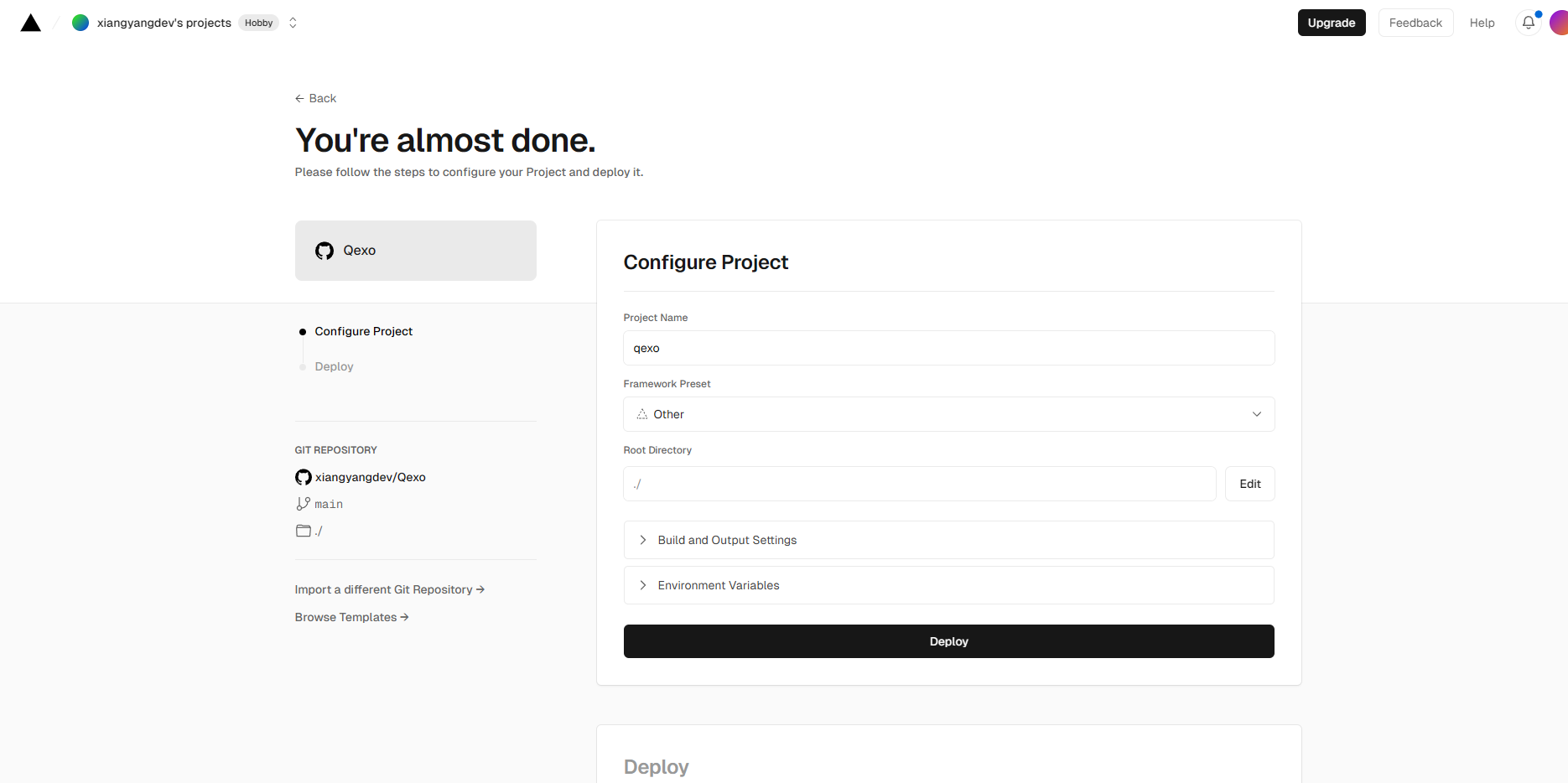This screenshot has height=783, width=1568.
Task: Click the Other framework icon
Action: [x=642, y=414]
